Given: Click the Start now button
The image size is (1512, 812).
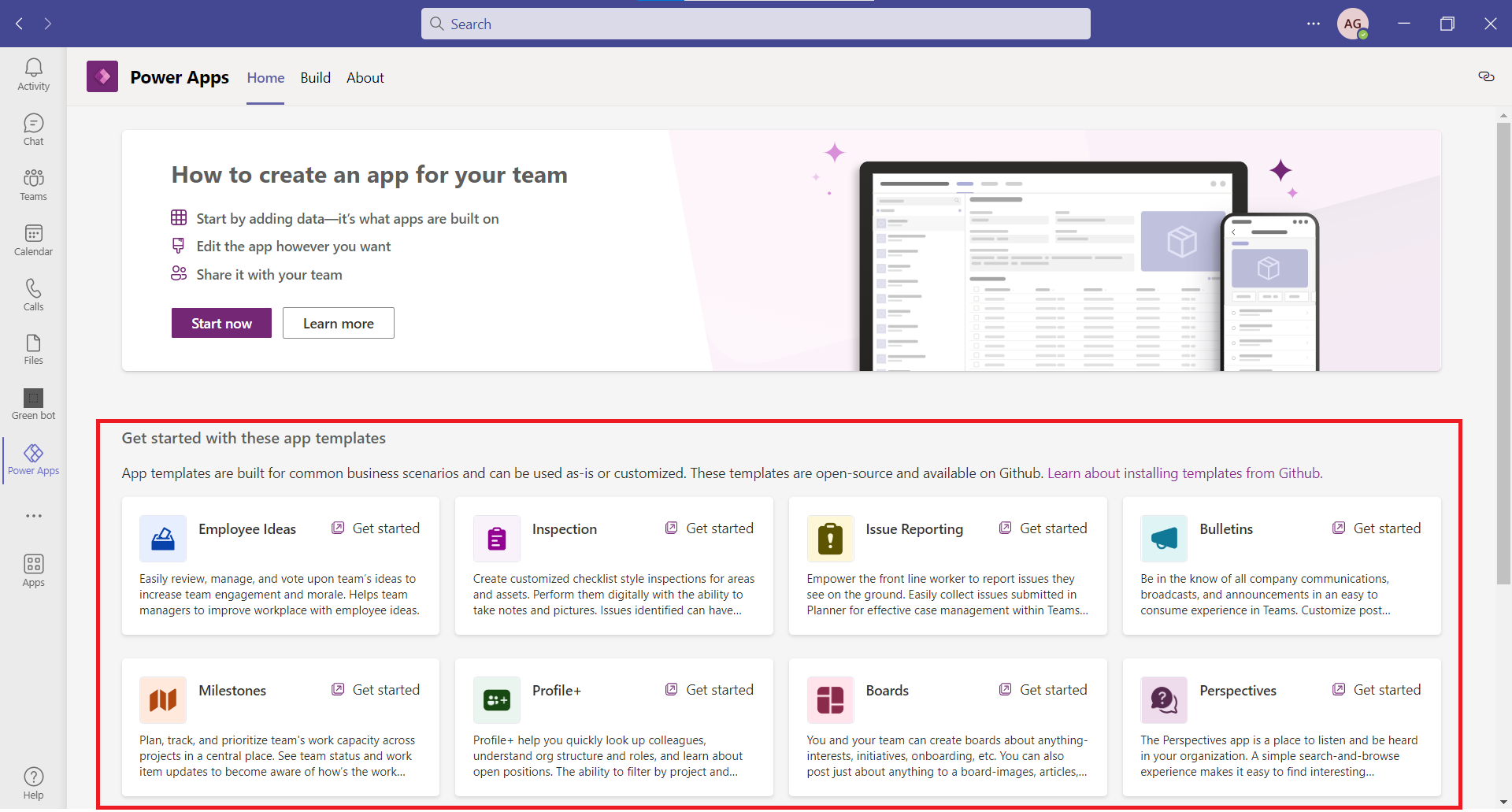Looking at the screenshot, I should [x=220, y=323].
